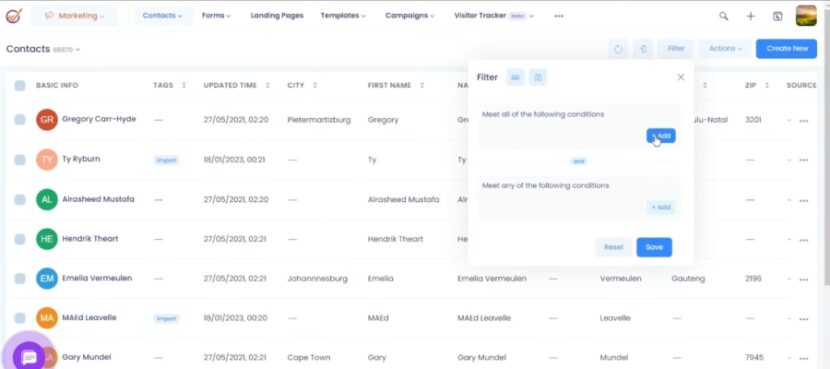
Task: Open contact name Gary Mundel
Action: [86, 357]
